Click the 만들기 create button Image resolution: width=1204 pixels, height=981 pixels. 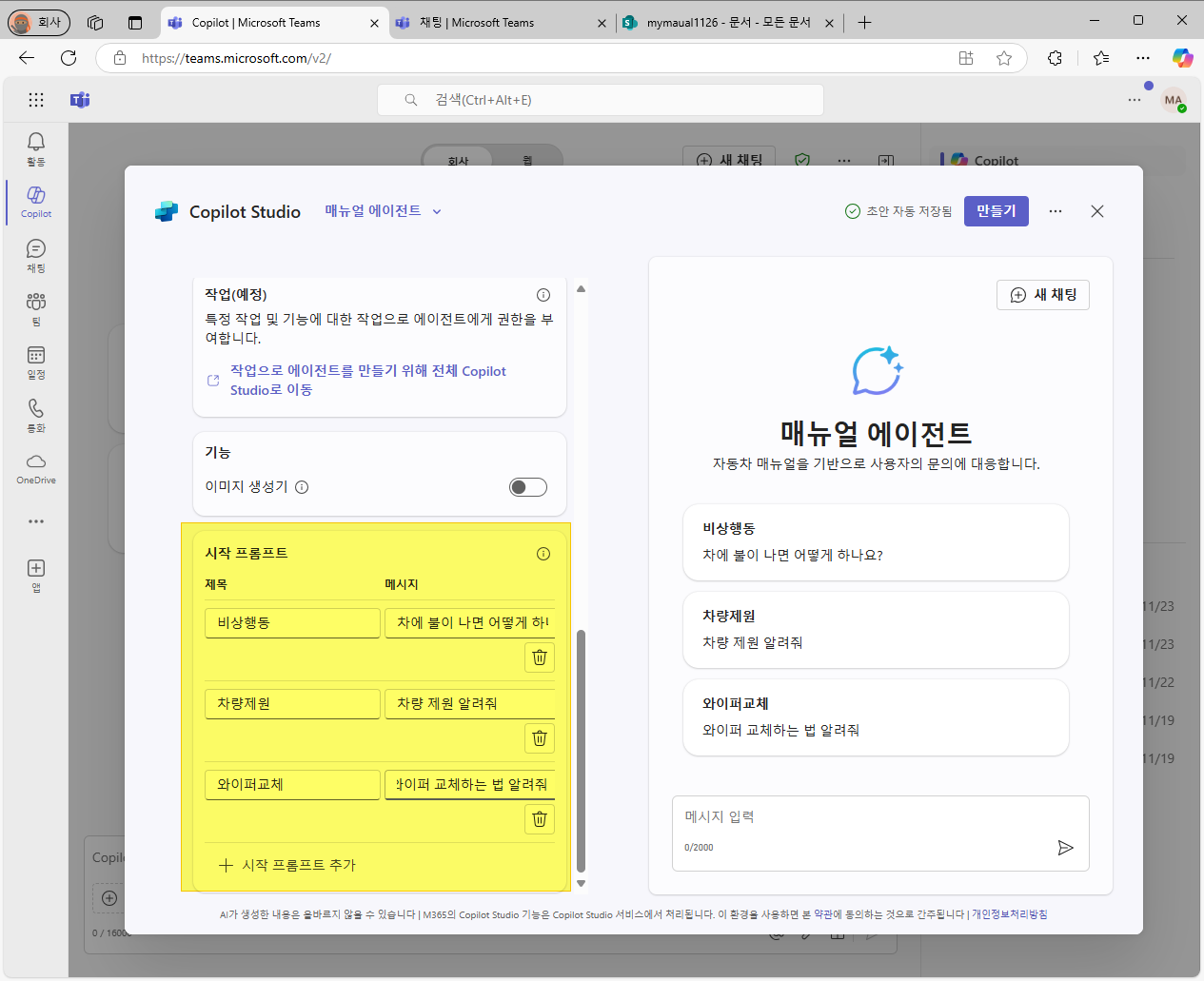click(x=997, y=211)
